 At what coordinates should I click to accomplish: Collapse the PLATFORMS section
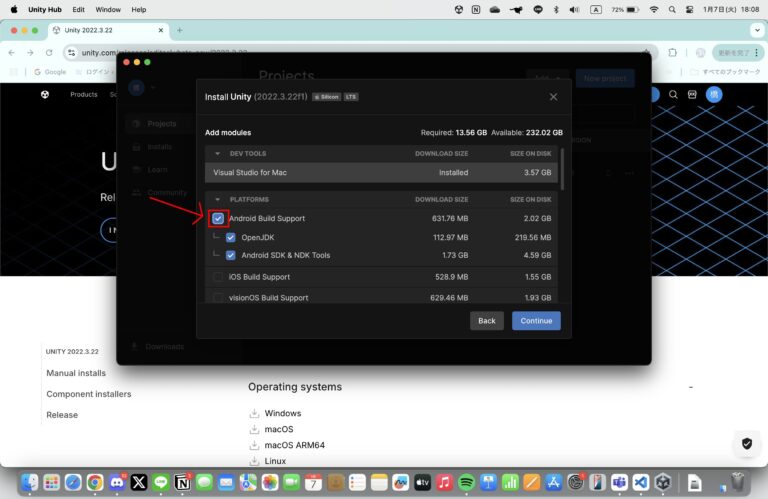pos(218,200)
